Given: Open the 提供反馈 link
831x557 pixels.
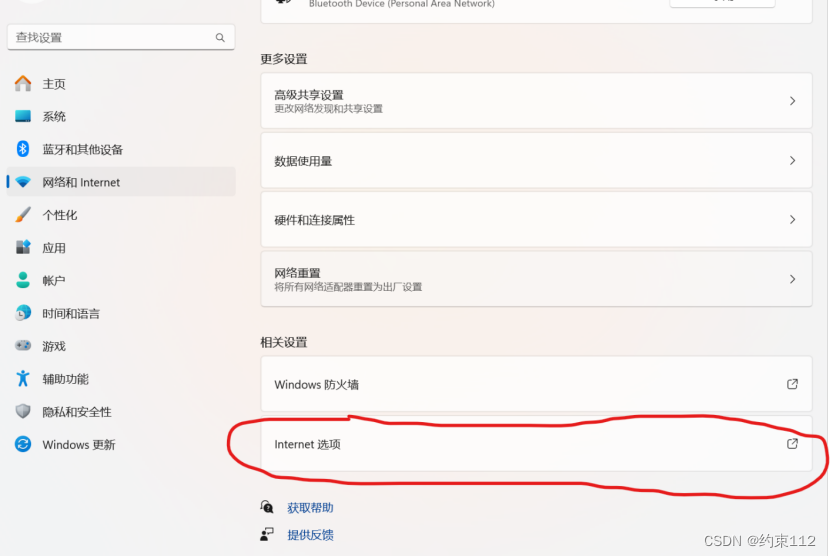Looking at the screenshot, I should pyautogui.click(x=310, y=535).
